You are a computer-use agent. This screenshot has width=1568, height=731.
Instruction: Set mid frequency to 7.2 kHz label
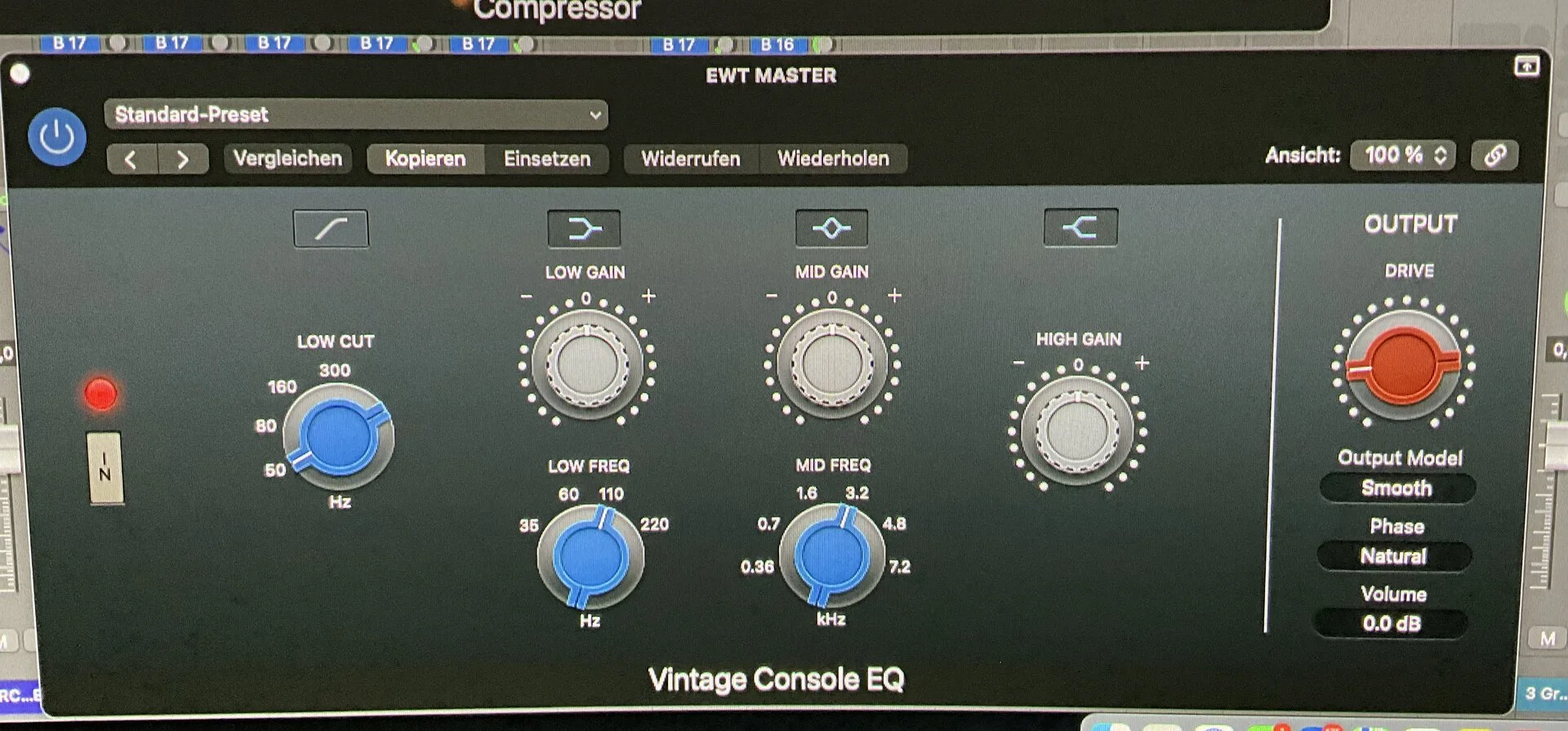coord(899,566)
